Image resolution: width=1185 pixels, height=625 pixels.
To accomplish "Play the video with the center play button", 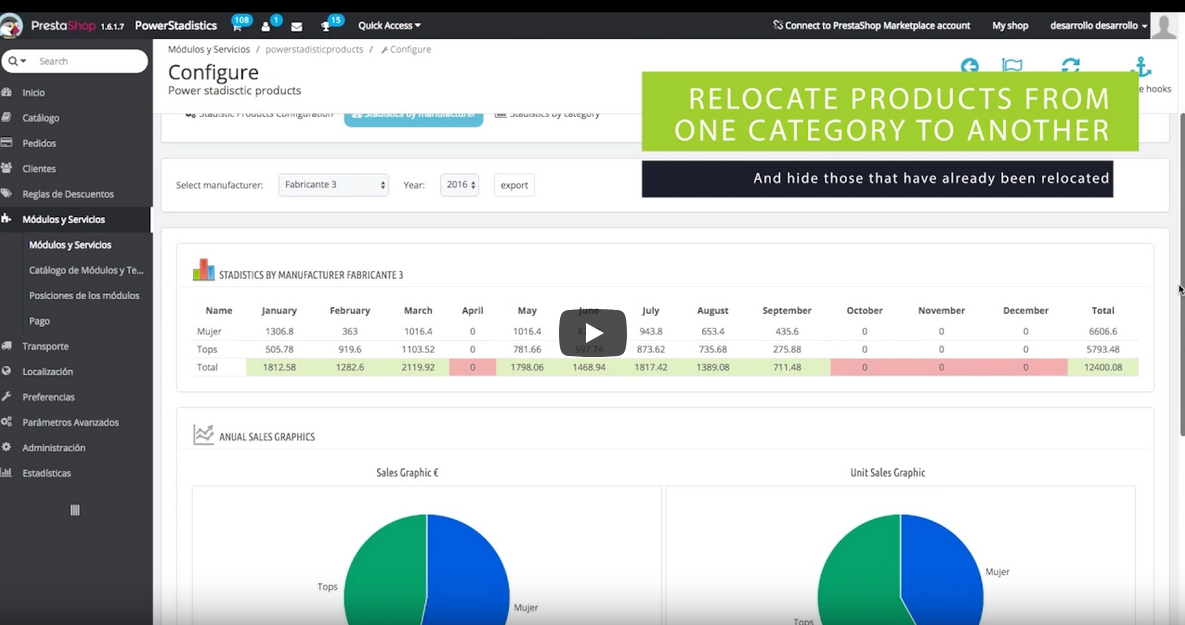I will coord(592,333).
